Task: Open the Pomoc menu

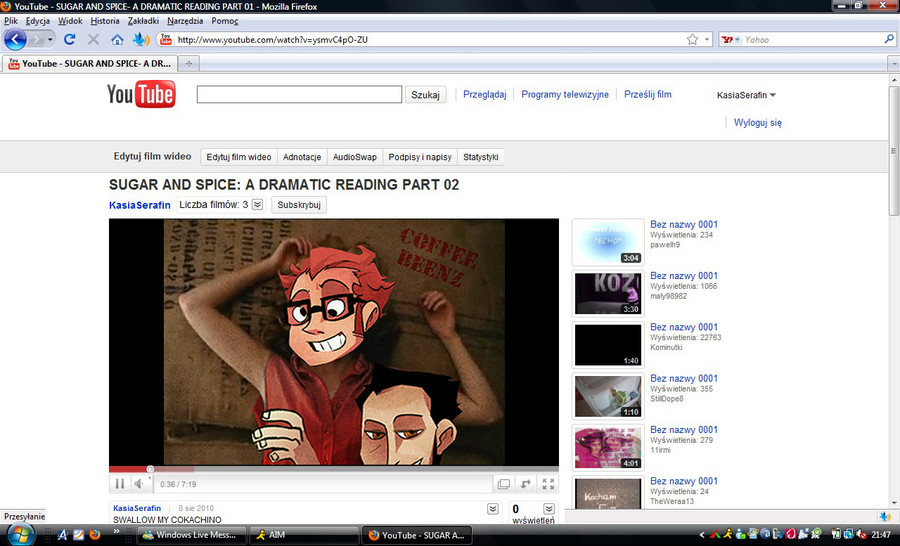Action: tap(224, 21)
